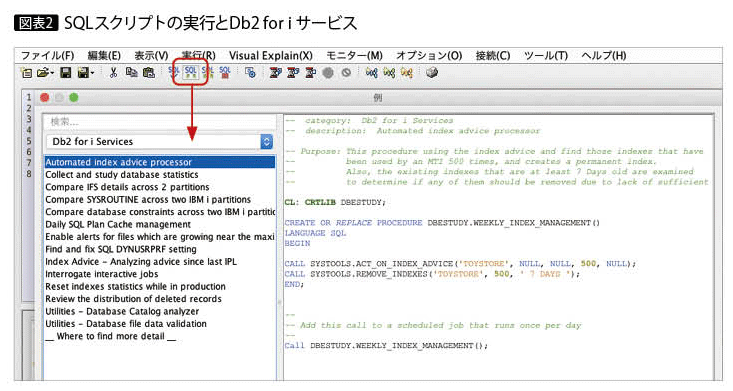Click the blue settings icon after SQL icons
733x391 pixels.
251,73
